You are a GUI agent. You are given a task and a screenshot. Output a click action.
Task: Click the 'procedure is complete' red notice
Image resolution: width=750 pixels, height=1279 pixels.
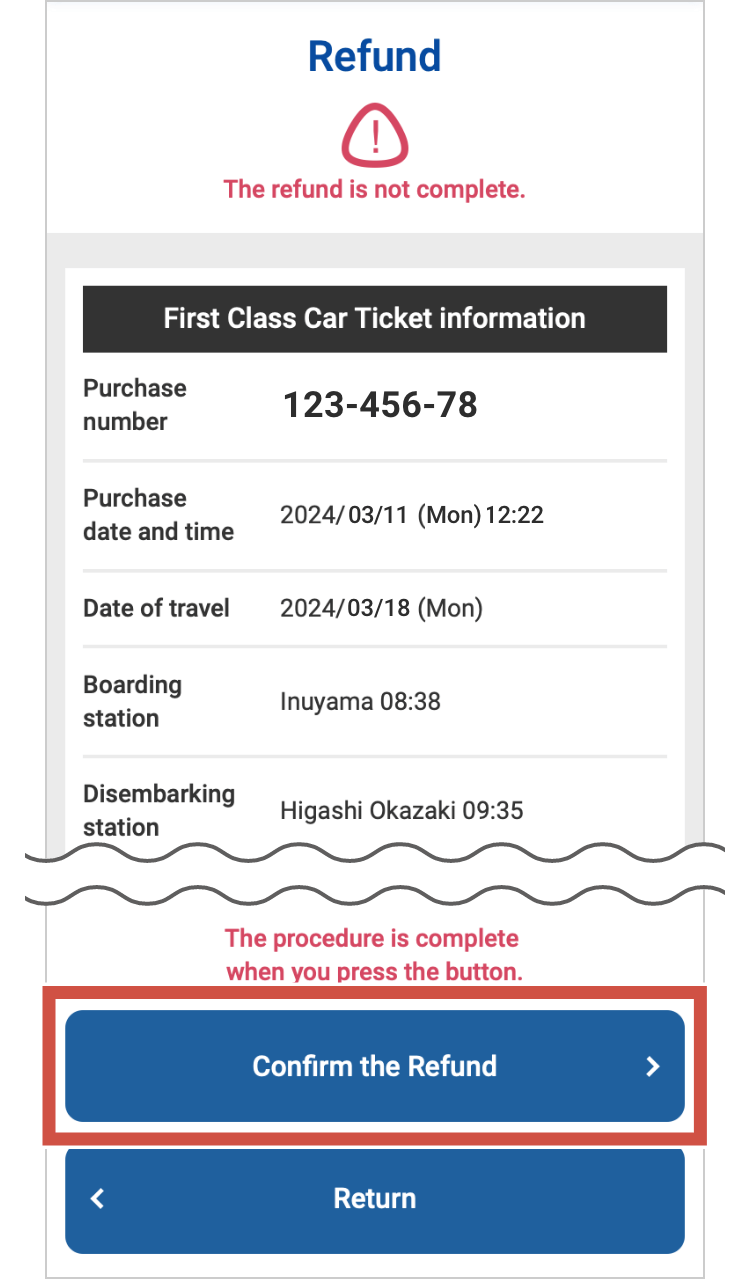pyautogui.click(x=373, y=954)
